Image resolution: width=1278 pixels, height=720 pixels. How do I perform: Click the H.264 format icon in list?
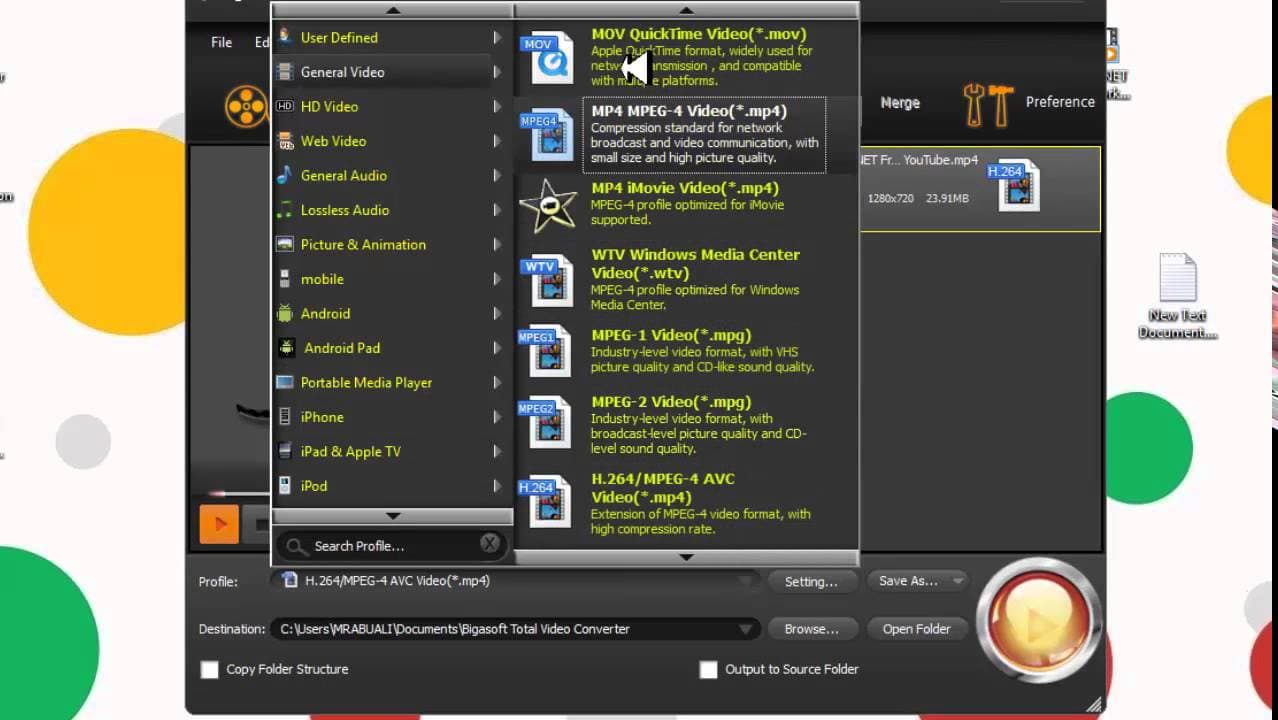(x=546, y=502)
